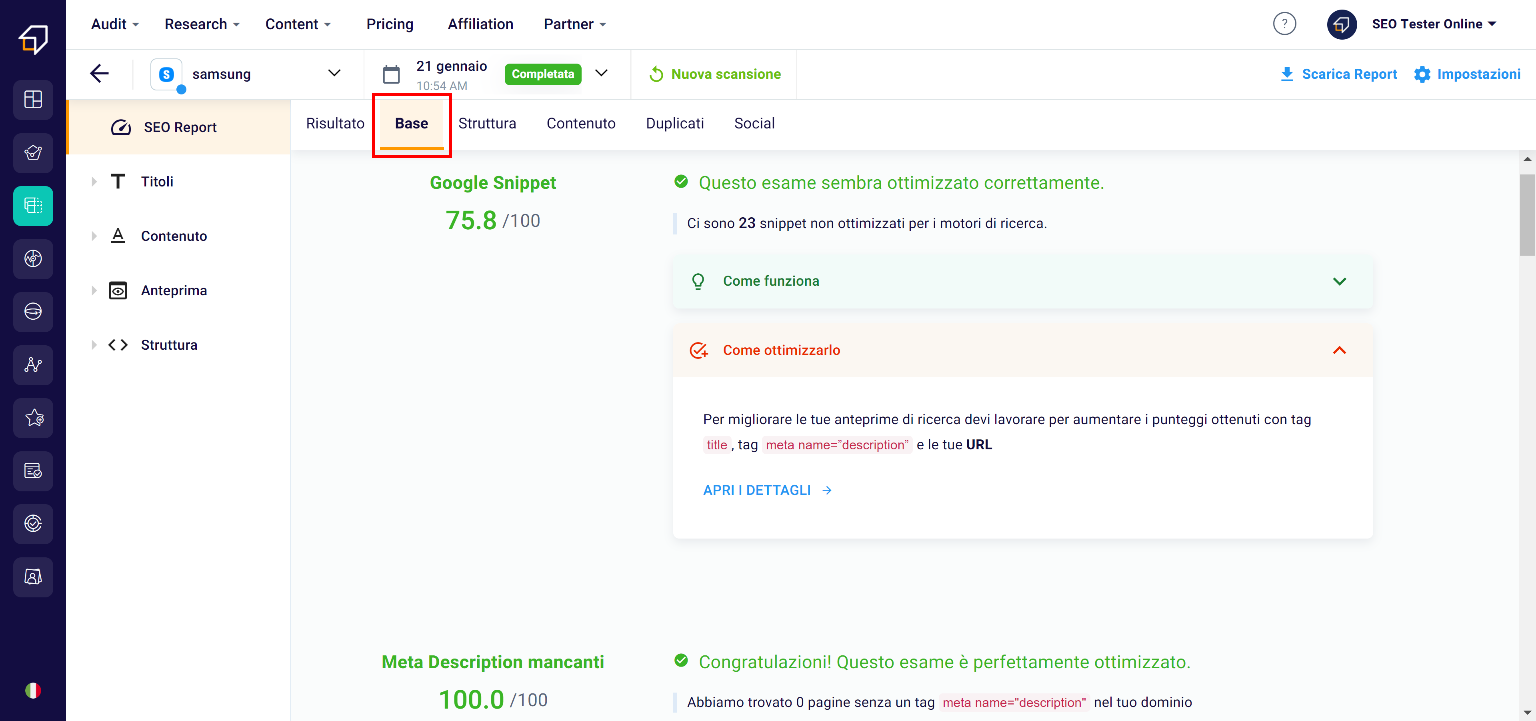1536x721 pixels.
Task: Open the Audit menu
Action: coord(114,24)
